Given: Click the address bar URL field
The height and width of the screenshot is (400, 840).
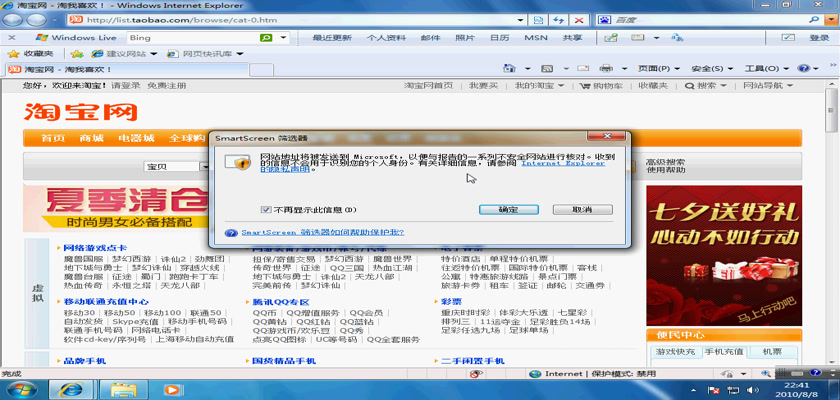Looking at the screenshot, I should point(300,20).
